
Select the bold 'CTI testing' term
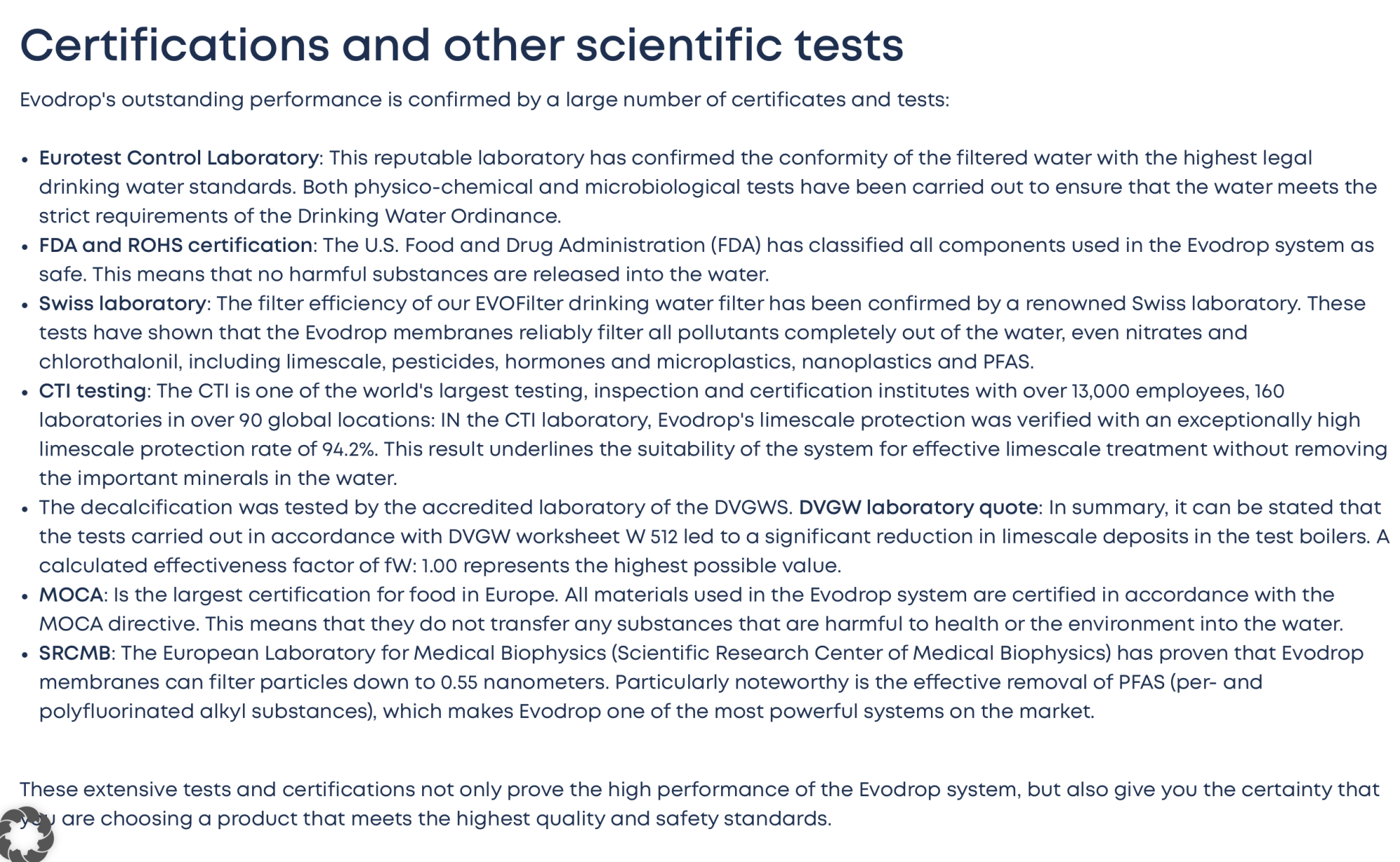coord(92,391)
